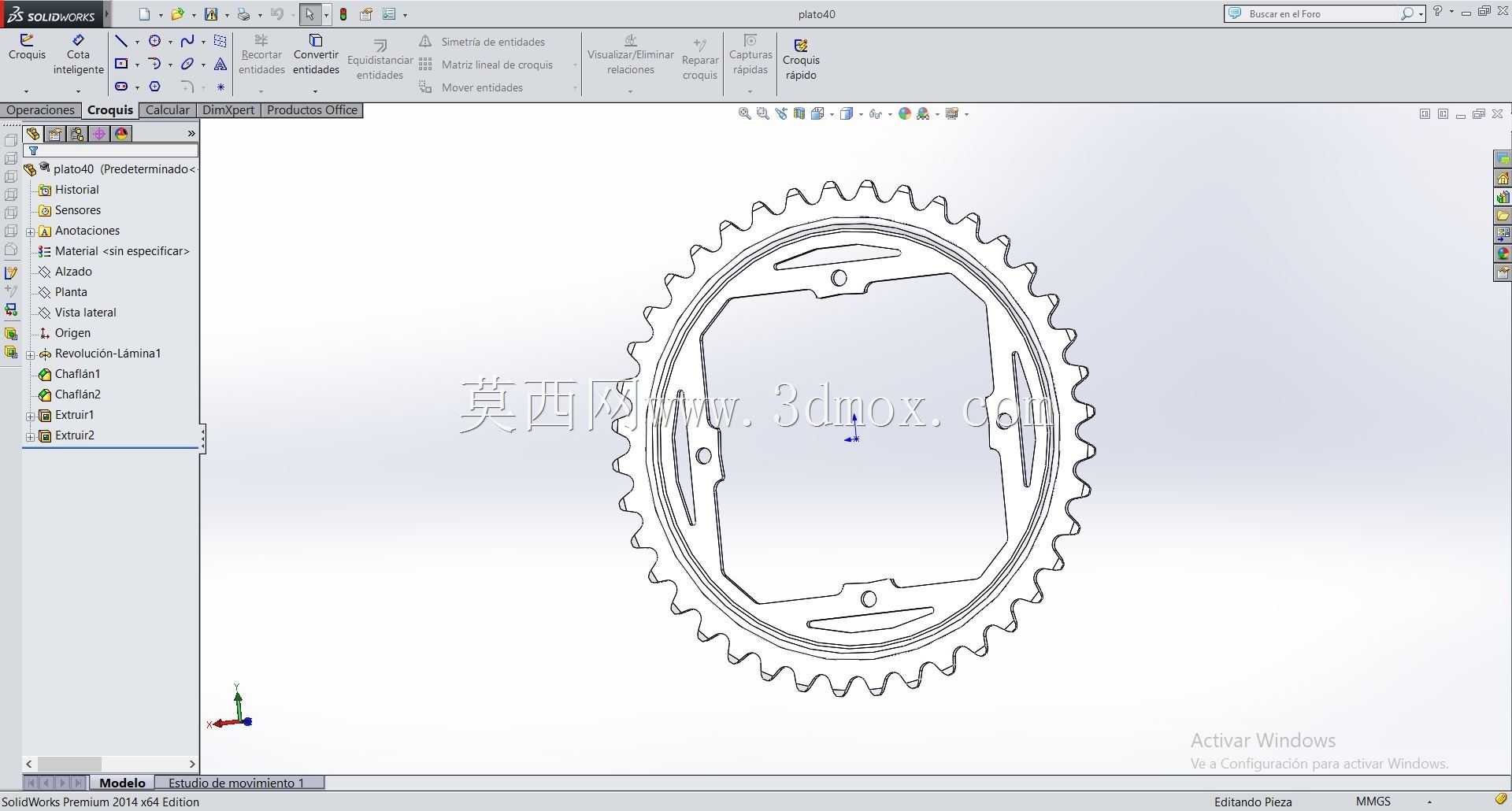Select Material <sin especificar> item
The width and height of the screenshot is (1512, 811).
coord(114,251)
